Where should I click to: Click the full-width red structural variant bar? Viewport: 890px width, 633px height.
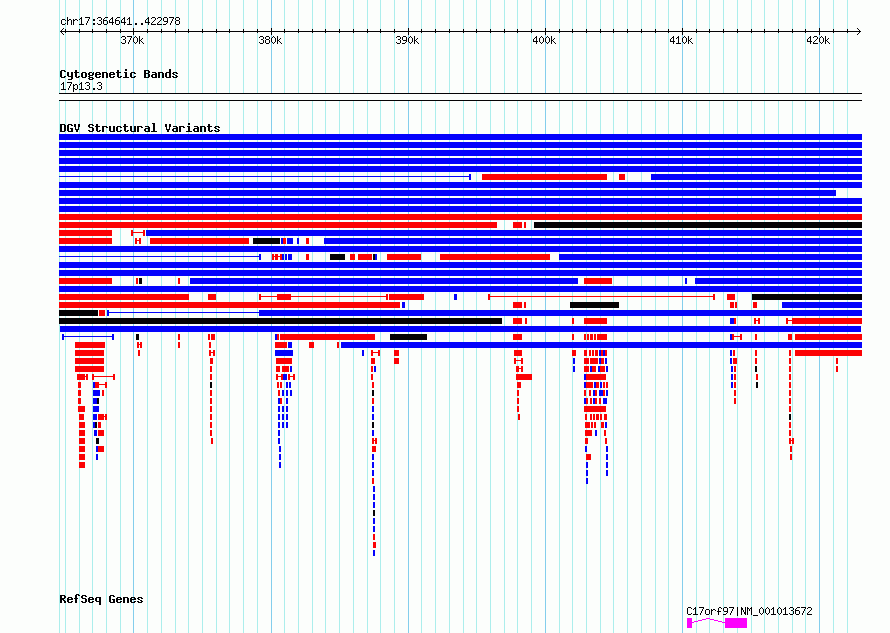pos(460,217)
